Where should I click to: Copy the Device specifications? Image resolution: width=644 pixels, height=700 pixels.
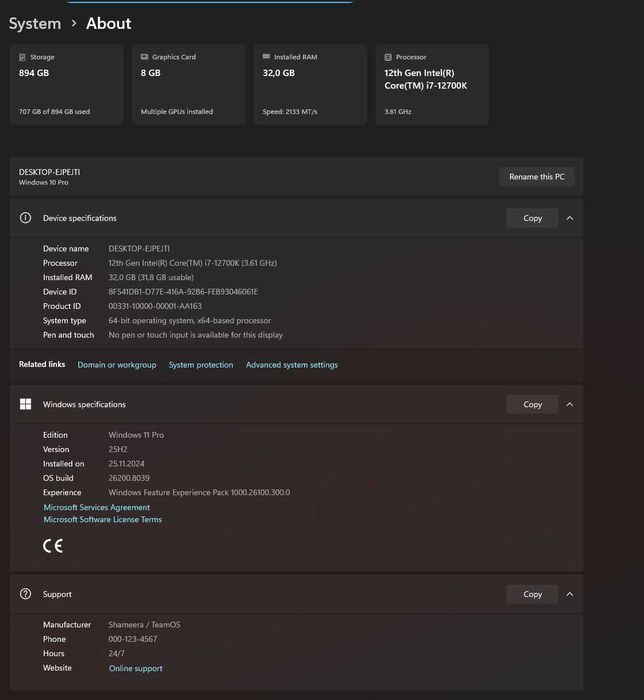(532, 218)
